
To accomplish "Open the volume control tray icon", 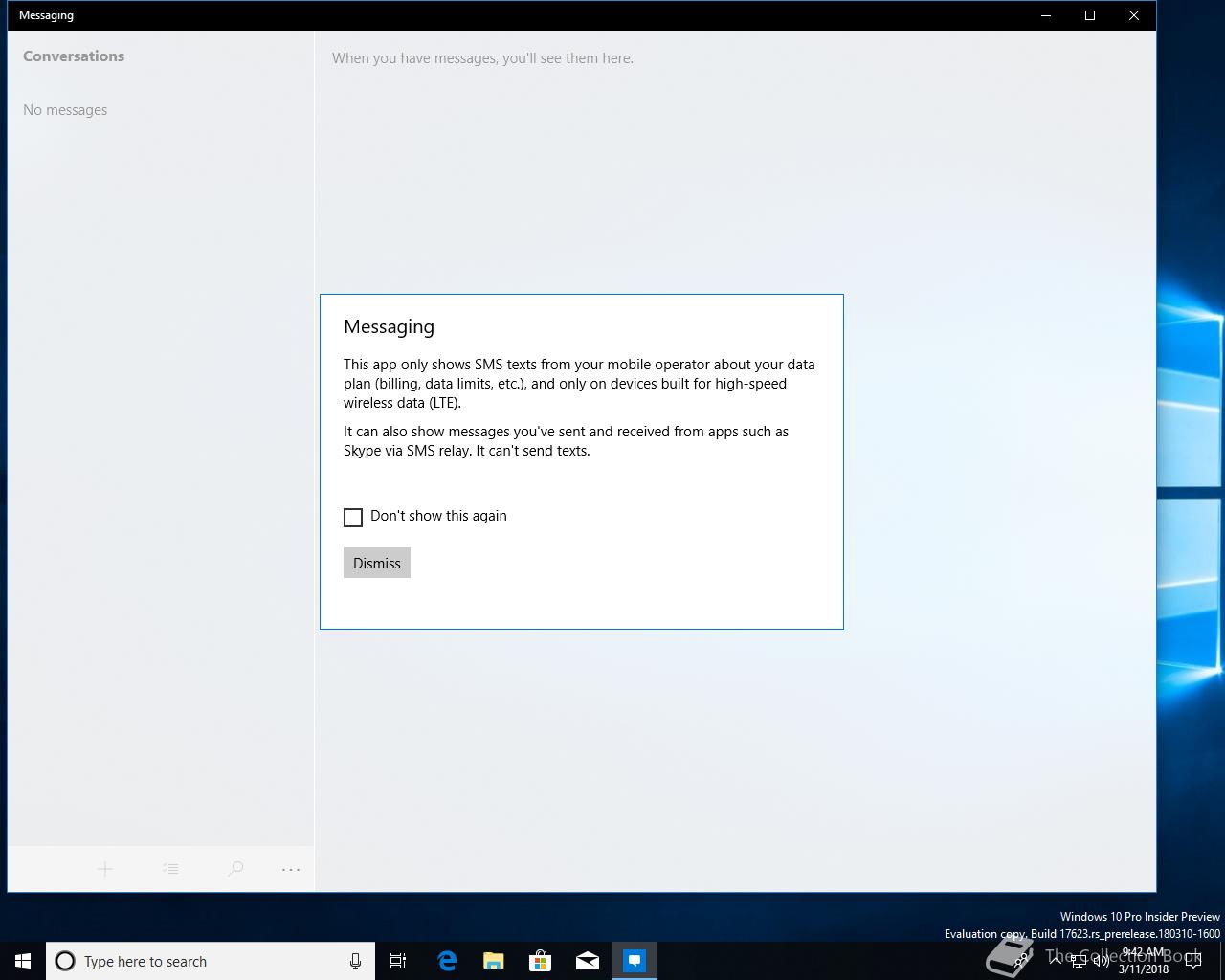I will tap(1102, 961).
